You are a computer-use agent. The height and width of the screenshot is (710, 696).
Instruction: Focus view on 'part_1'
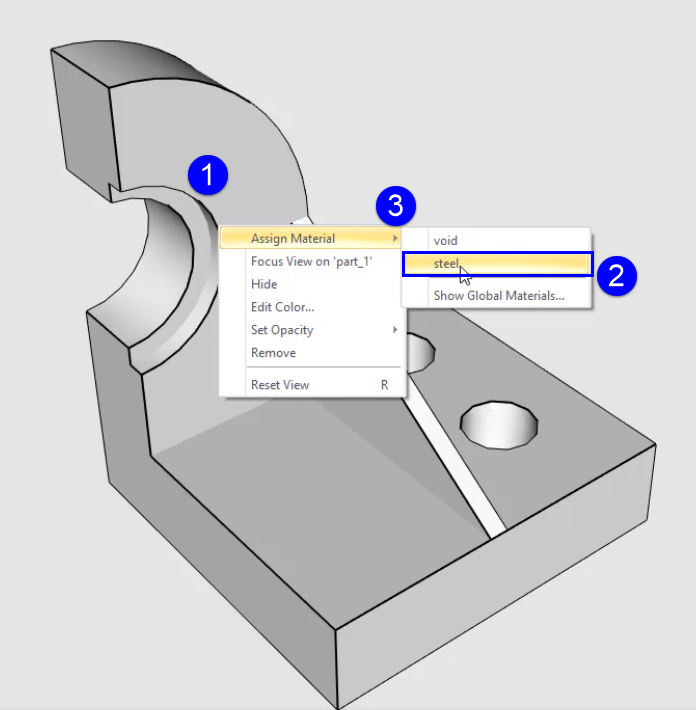pos(312,261)
